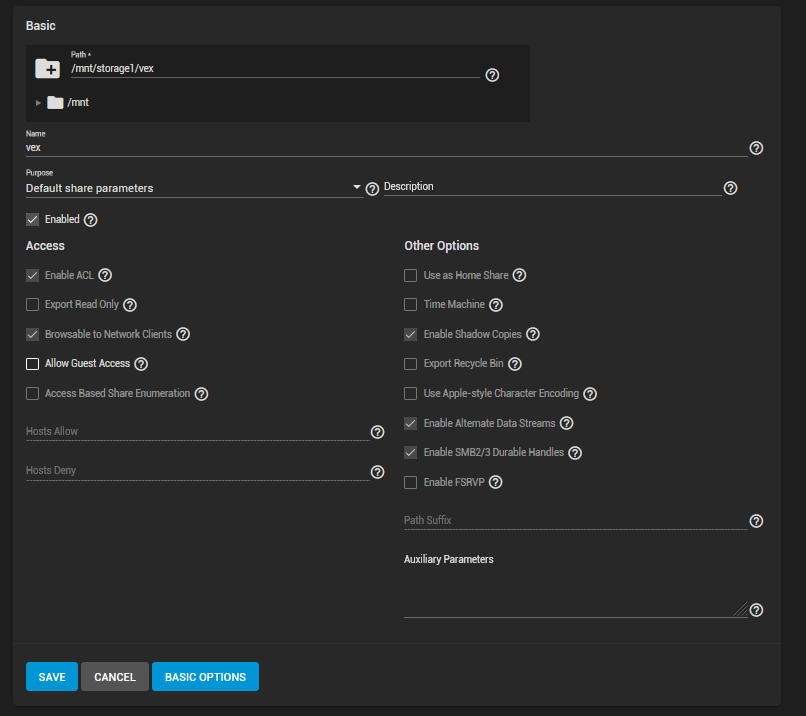806x716 pixels.
Task: Click the /mnt folder icon
Action: [55, 102]
